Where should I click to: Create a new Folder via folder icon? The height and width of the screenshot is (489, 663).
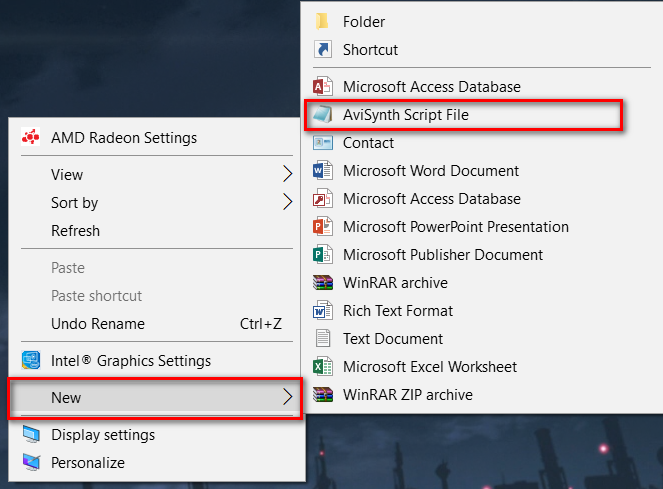[322, 21]
